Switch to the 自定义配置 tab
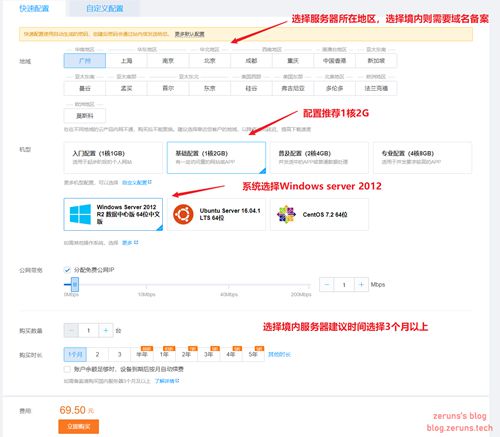 (x=105, y=8)
